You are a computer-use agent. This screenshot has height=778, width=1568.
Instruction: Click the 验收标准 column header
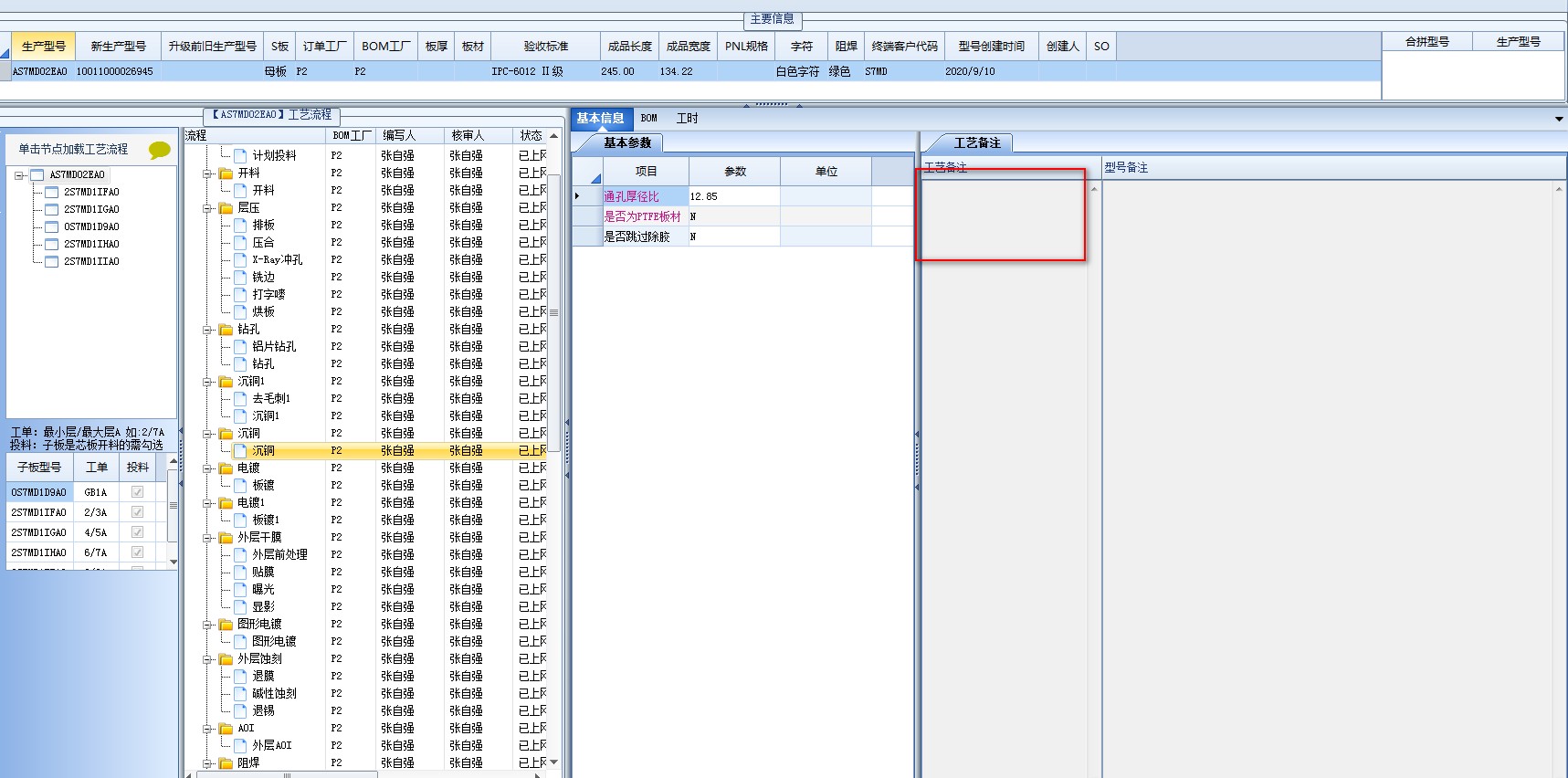[546, 47]
